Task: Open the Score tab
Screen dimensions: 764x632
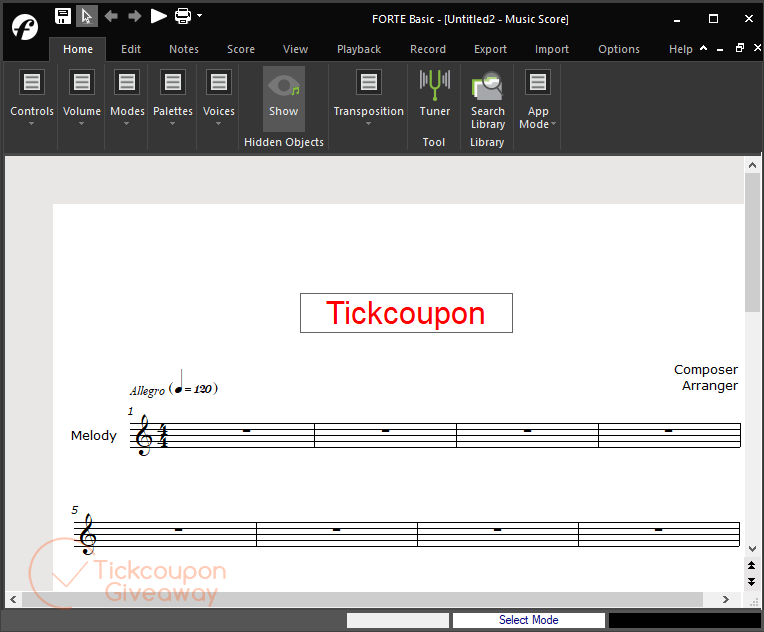Action: (241, 49)
